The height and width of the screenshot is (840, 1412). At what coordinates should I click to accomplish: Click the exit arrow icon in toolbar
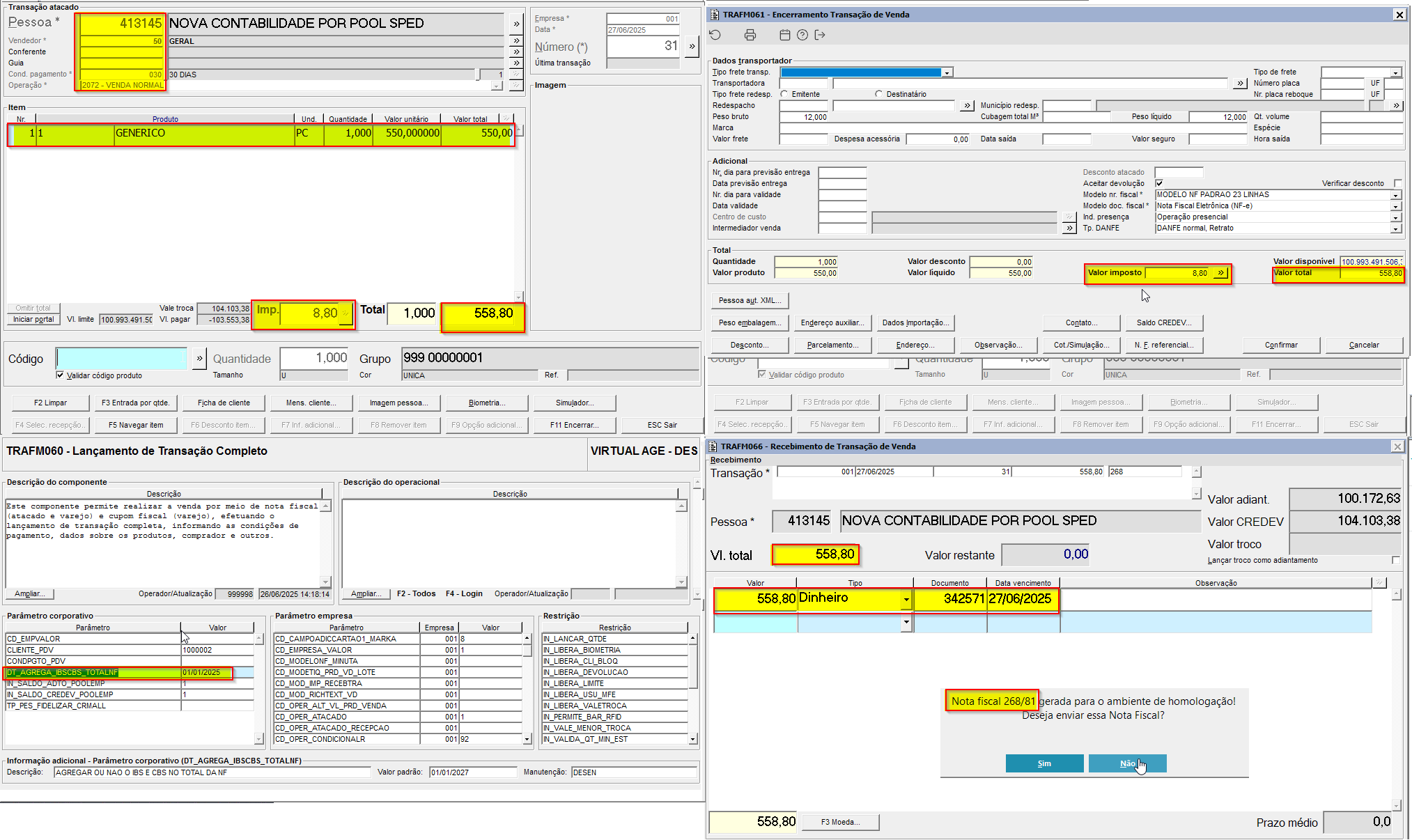(x=820, y=35)
